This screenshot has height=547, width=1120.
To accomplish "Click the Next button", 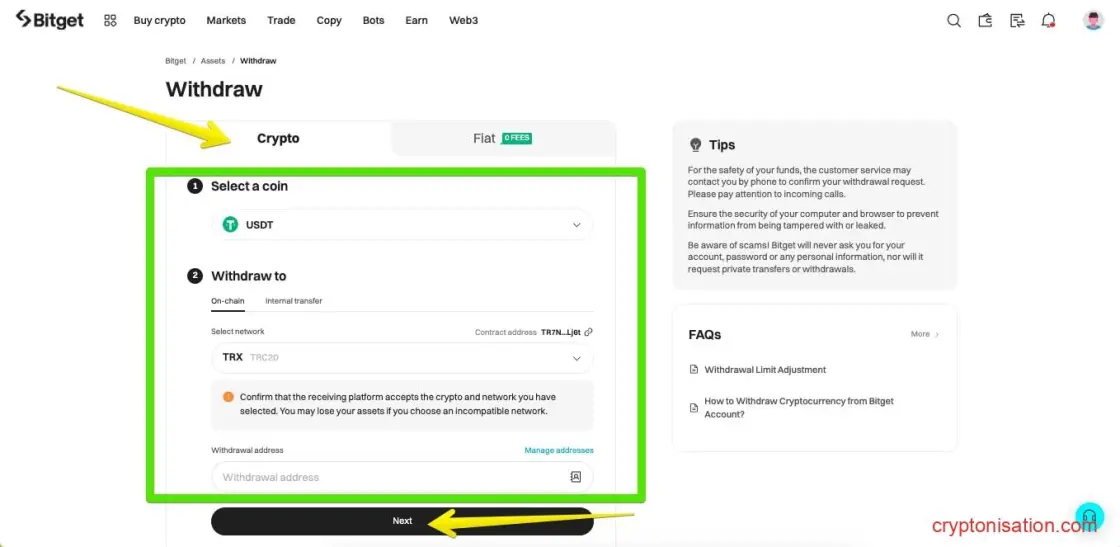I will tap(402, 521).
